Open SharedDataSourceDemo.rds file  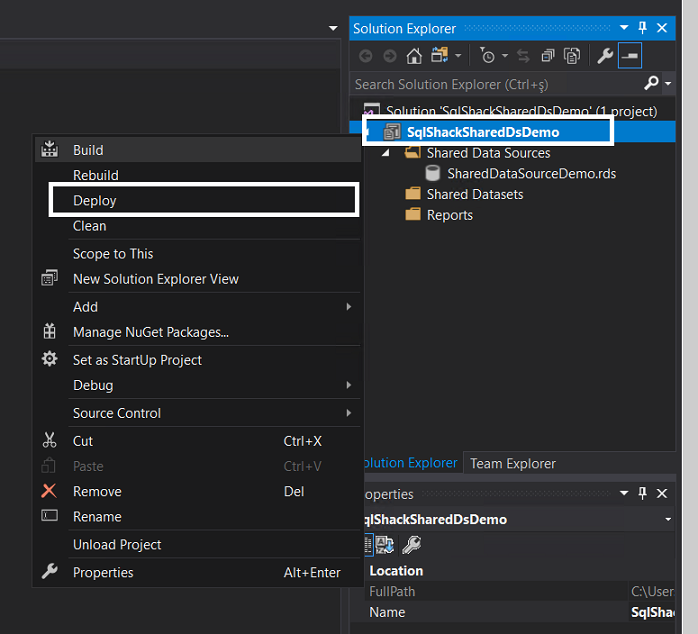point(530,174)
